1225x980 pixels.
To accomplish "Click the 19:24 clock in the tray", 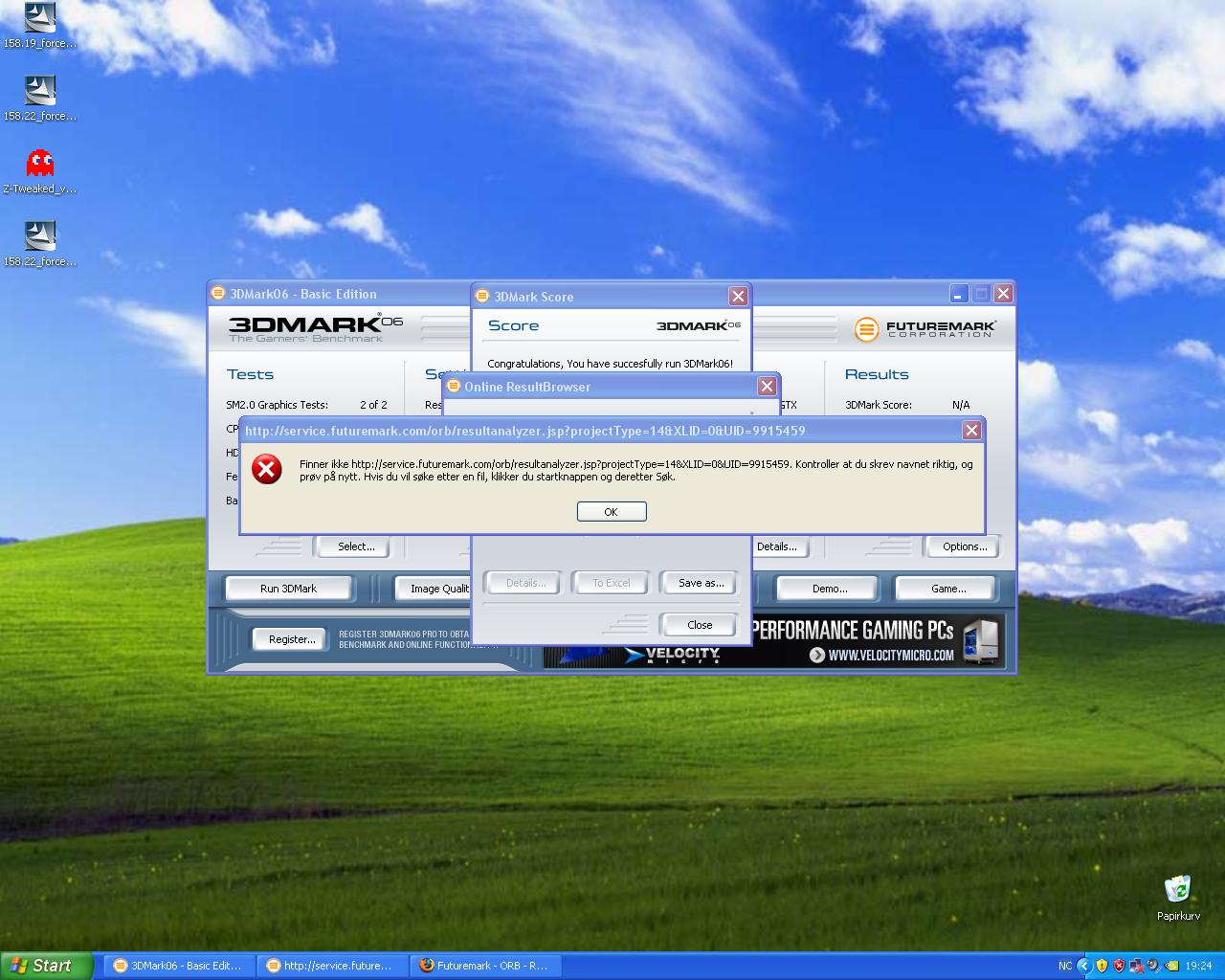I will tap(1198, 966).
